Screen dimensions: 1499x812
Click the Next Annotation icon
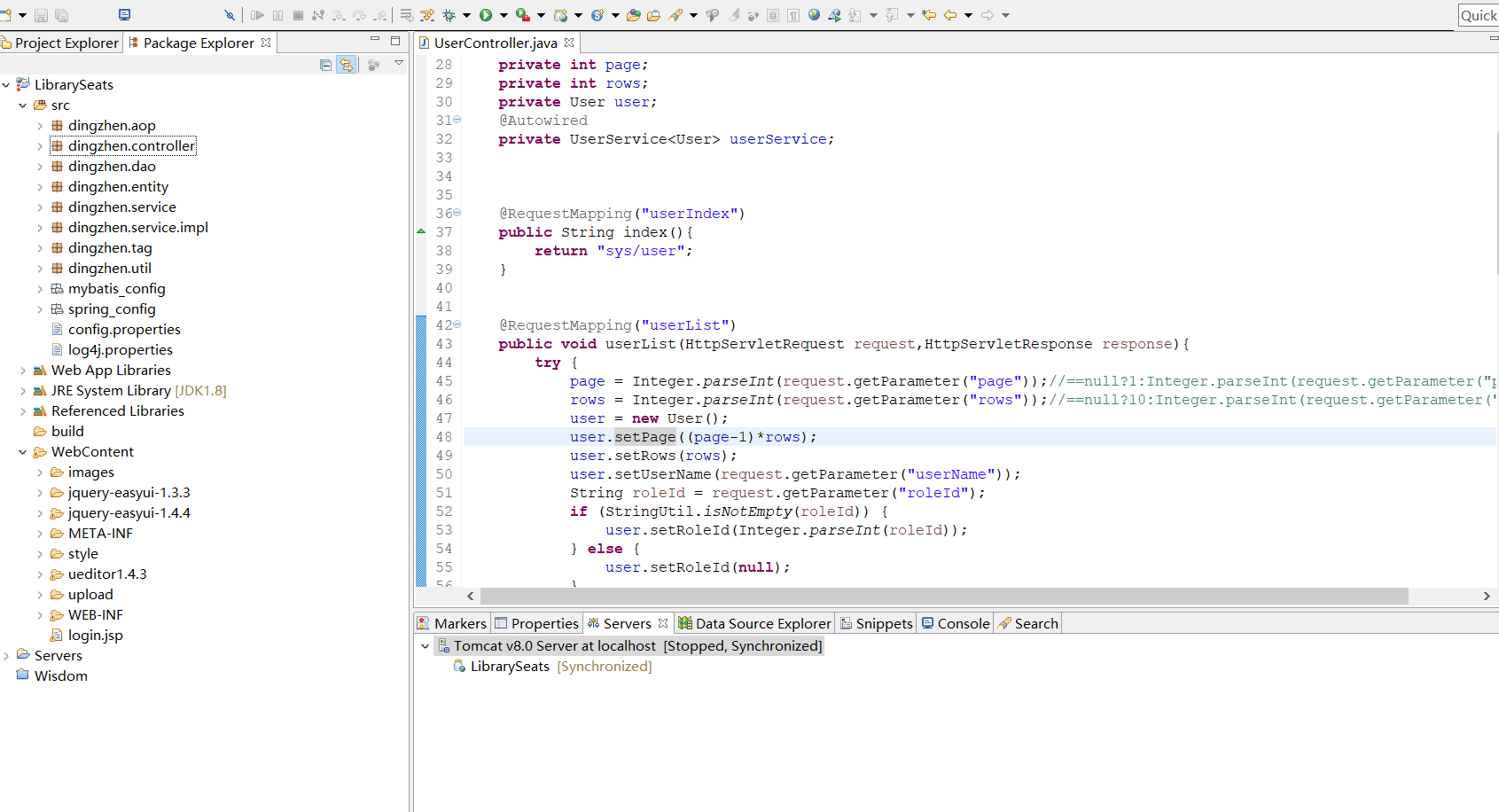click(x=855, y=15)
